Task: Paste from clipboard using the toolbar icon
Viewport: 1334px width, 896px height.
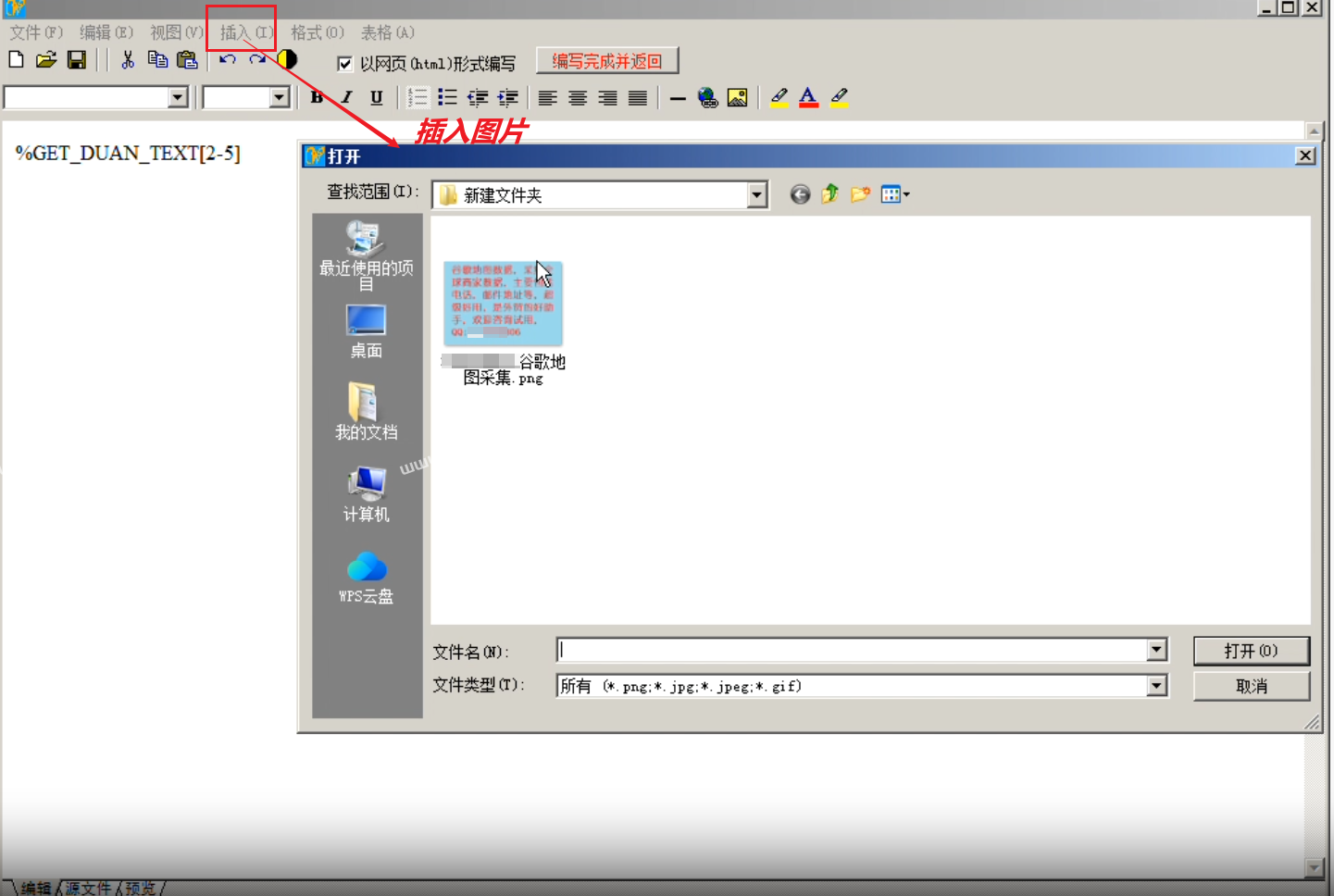Action: click(187, 60)
